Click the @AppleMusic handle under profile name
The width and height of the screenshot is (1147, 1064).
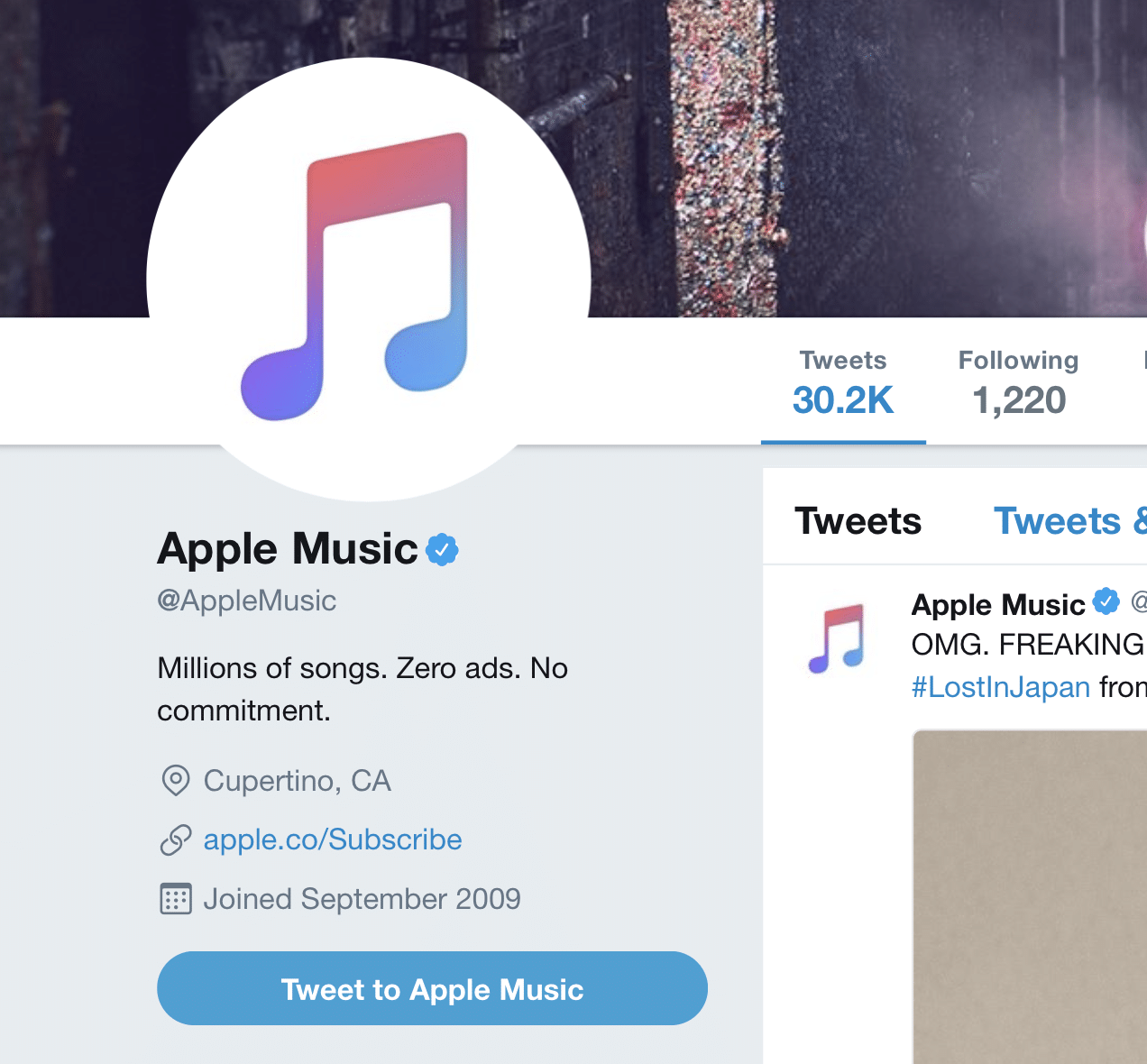246,601
